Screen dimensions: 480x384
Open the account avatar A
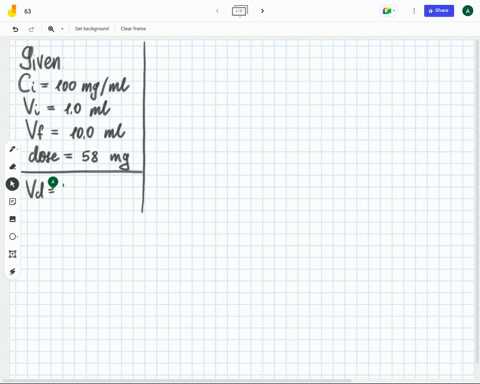click(467, 11)
